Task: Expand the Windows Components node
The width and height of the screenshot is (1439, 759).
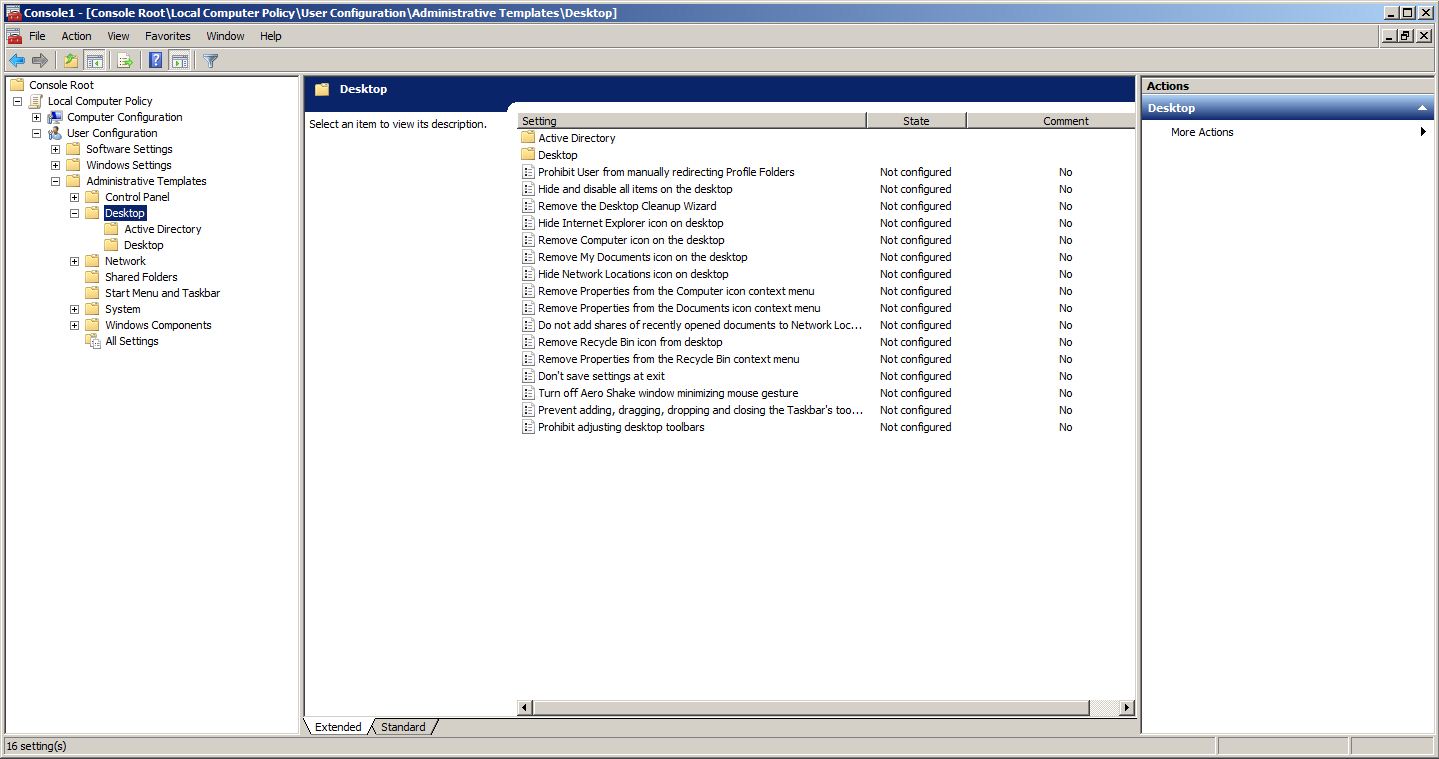Action: [x=74, y=325]
